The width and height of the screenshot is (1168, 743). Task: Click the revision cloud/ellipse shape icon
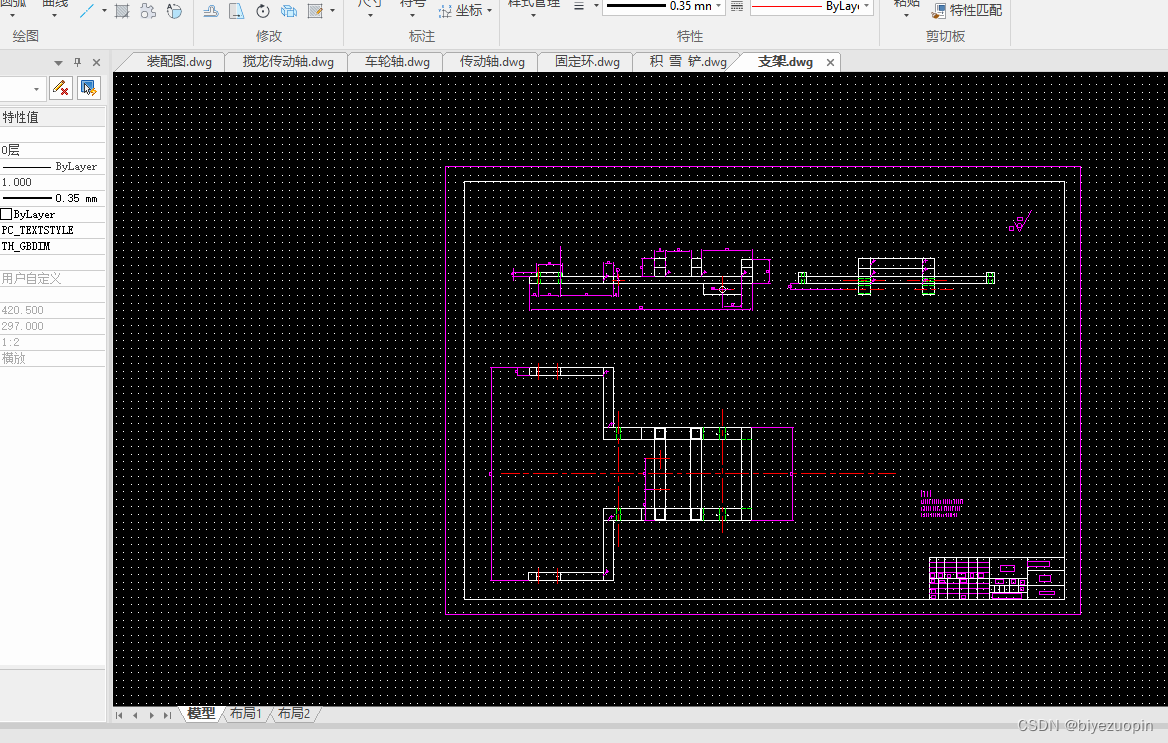point(174,10)
